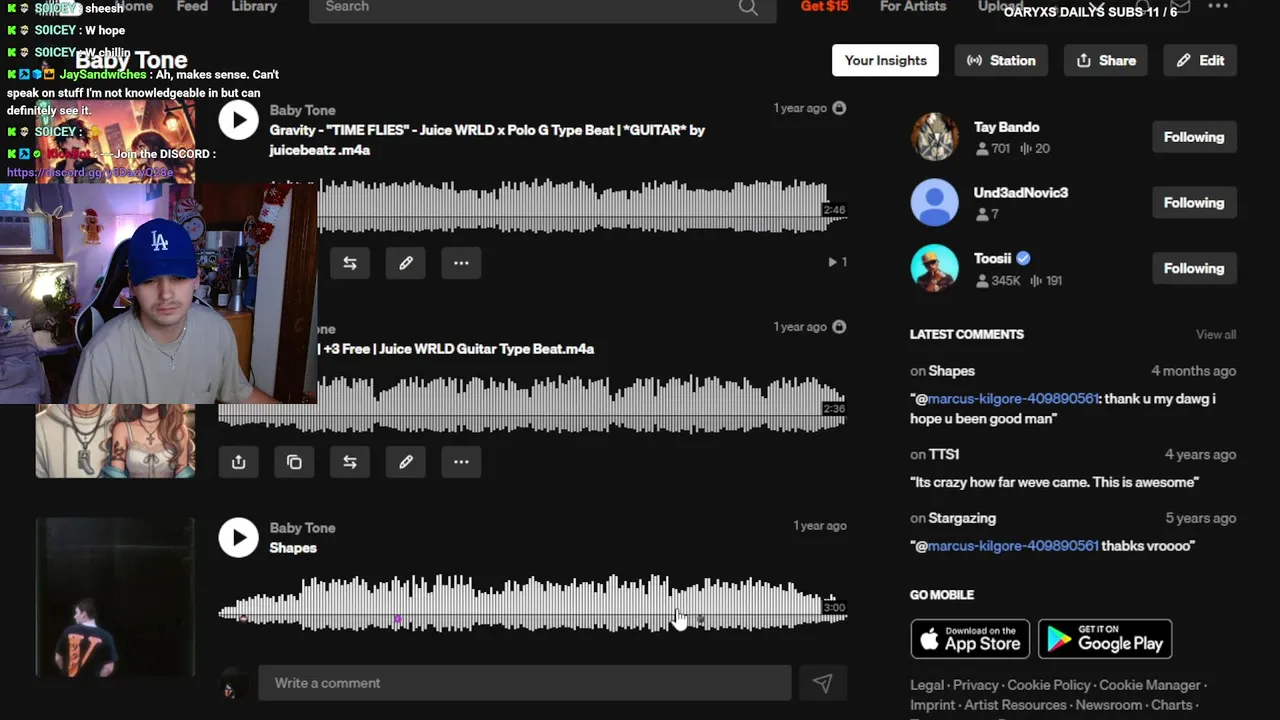Open Tay Bando's avatar
The width and height of the screenshot is (1280, 720).
[934, 137]
